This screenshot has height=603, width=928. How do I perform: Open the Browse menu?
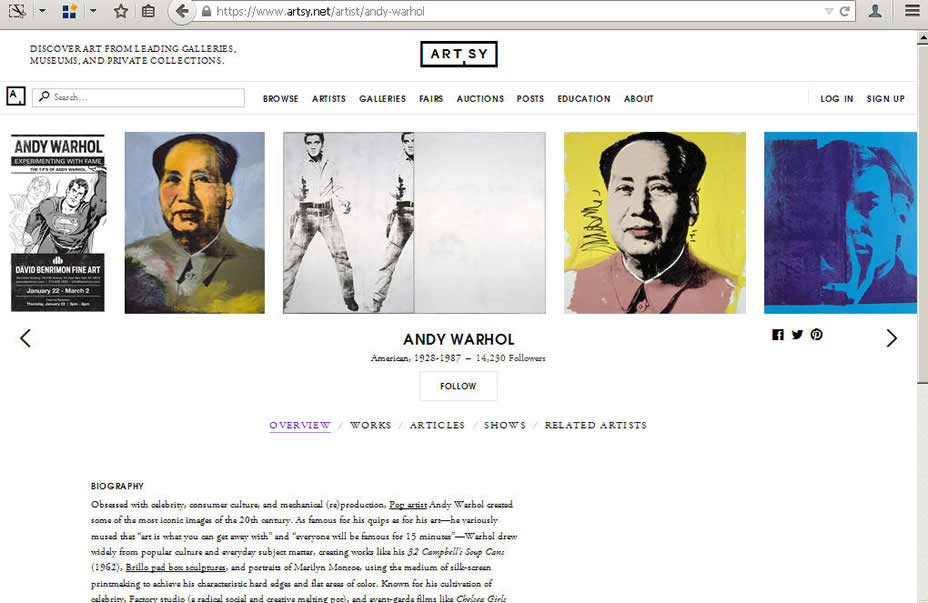(x=281, y=99)
